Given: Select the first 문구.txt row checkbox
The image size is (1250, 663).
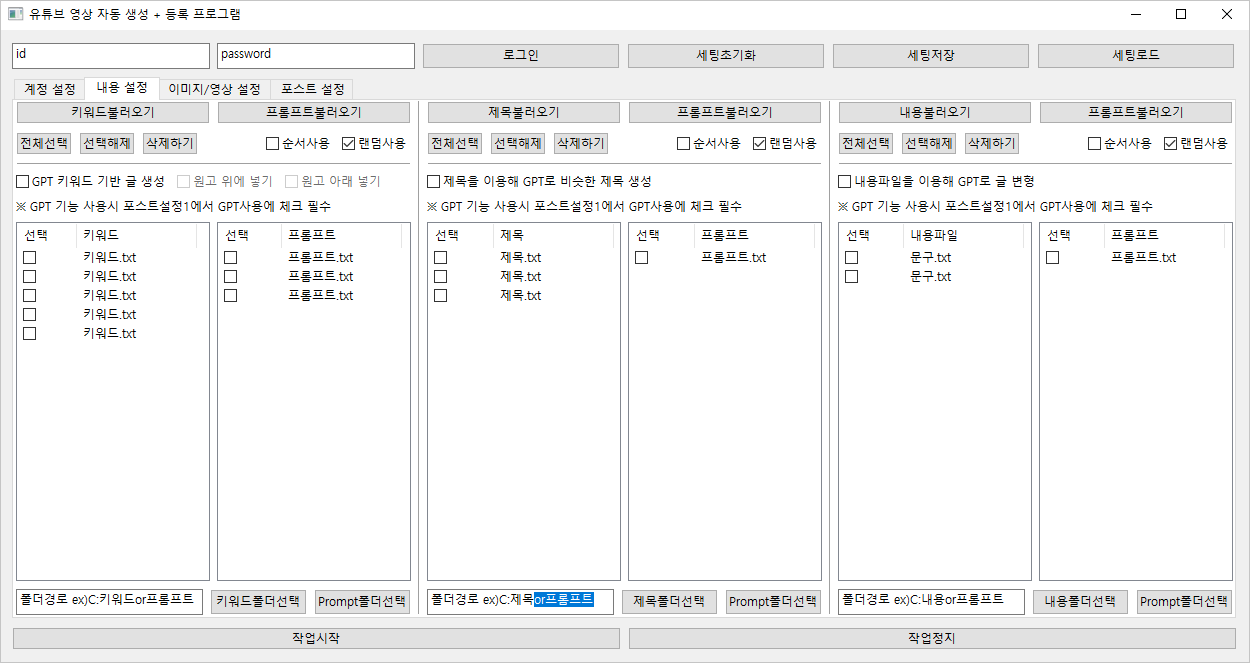Looking at the screenshot, I should [851, 258].
